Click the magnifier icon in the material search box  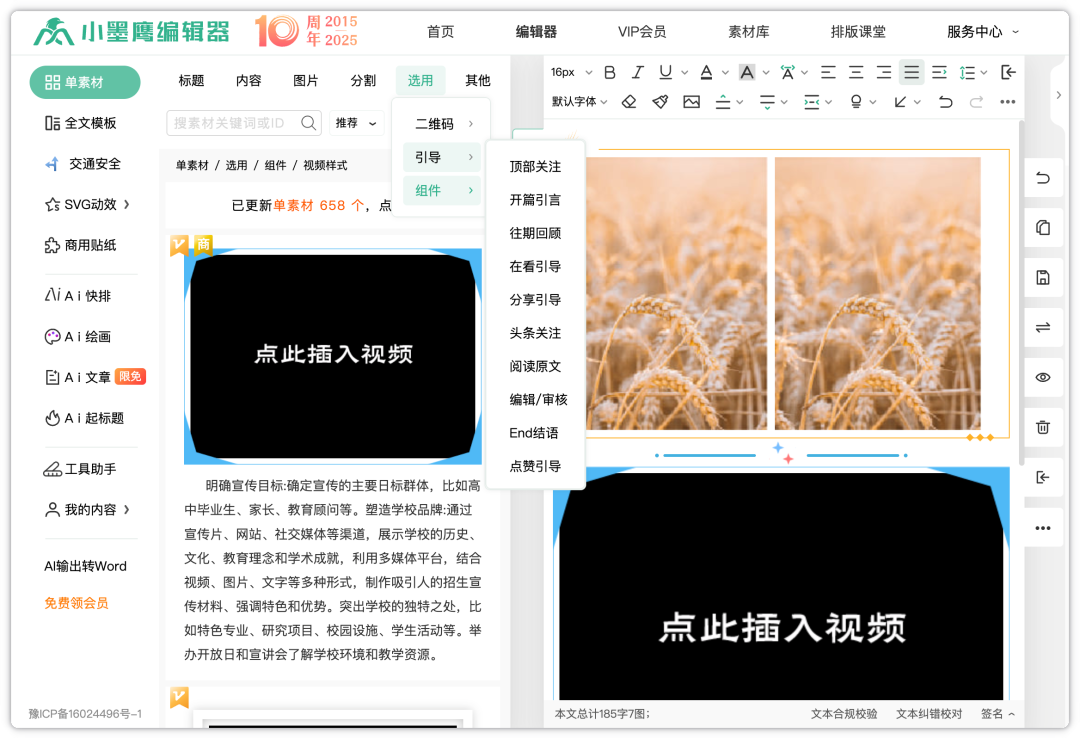point(309,123)
